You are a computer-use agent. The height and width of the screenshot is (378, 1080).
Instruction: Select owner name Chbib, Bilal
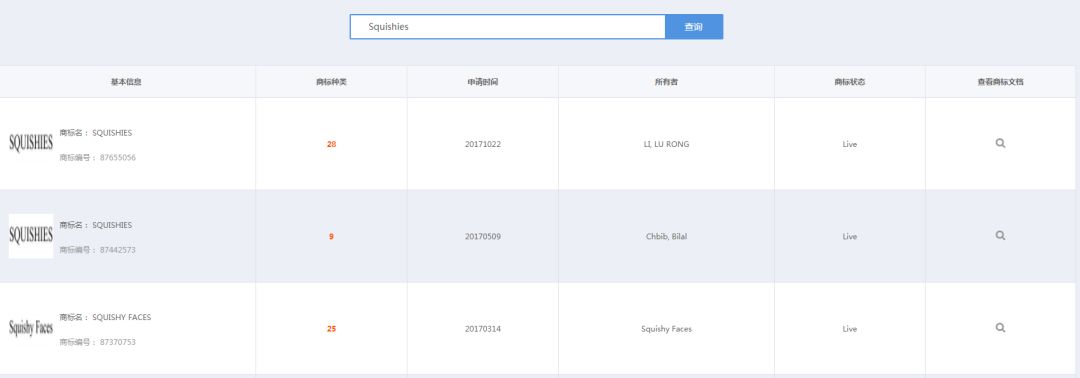click(x=666, y=237)
